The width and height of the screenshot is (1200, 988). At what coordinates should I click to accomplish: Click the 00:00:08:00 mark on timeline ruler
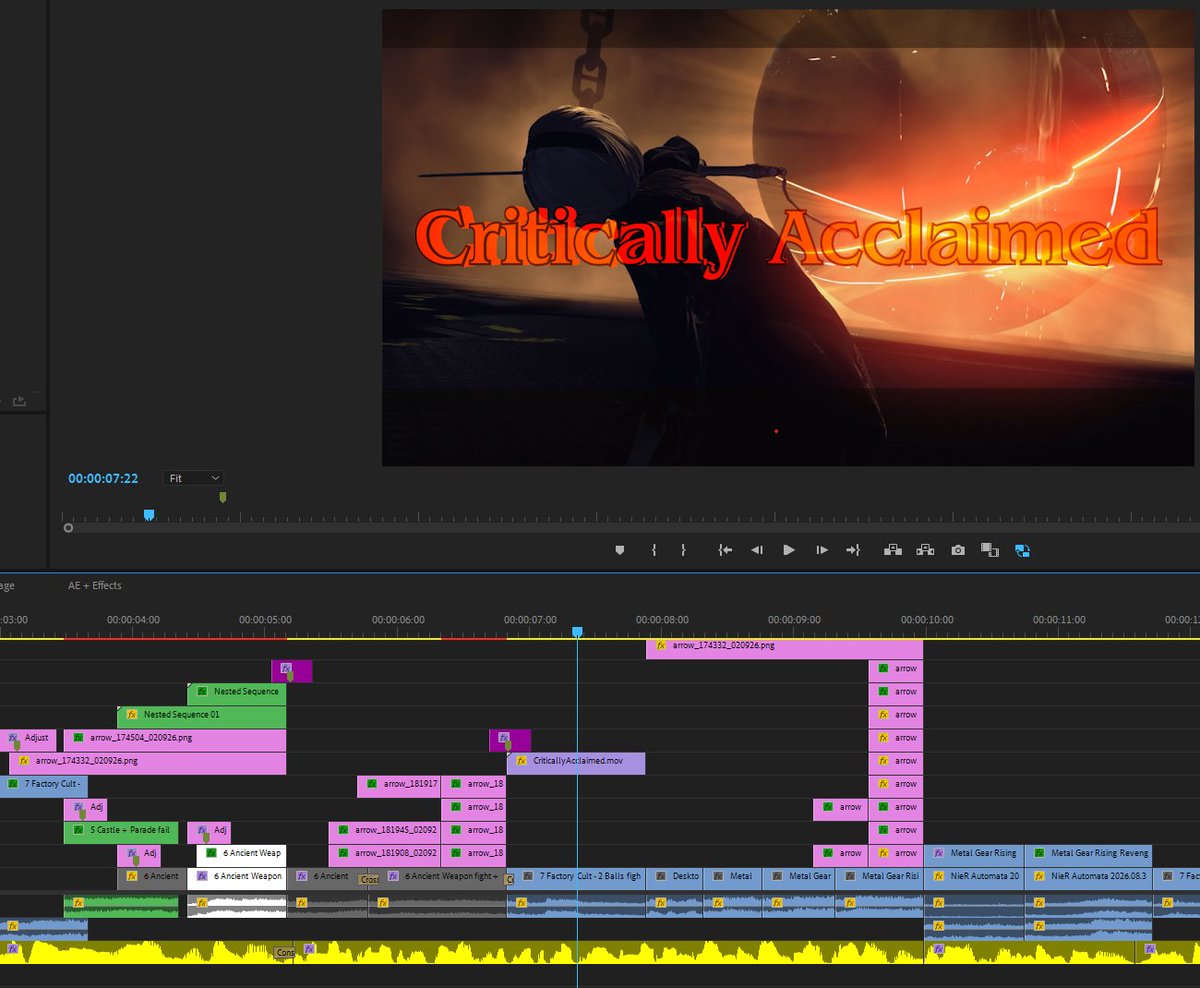[662, 619]
